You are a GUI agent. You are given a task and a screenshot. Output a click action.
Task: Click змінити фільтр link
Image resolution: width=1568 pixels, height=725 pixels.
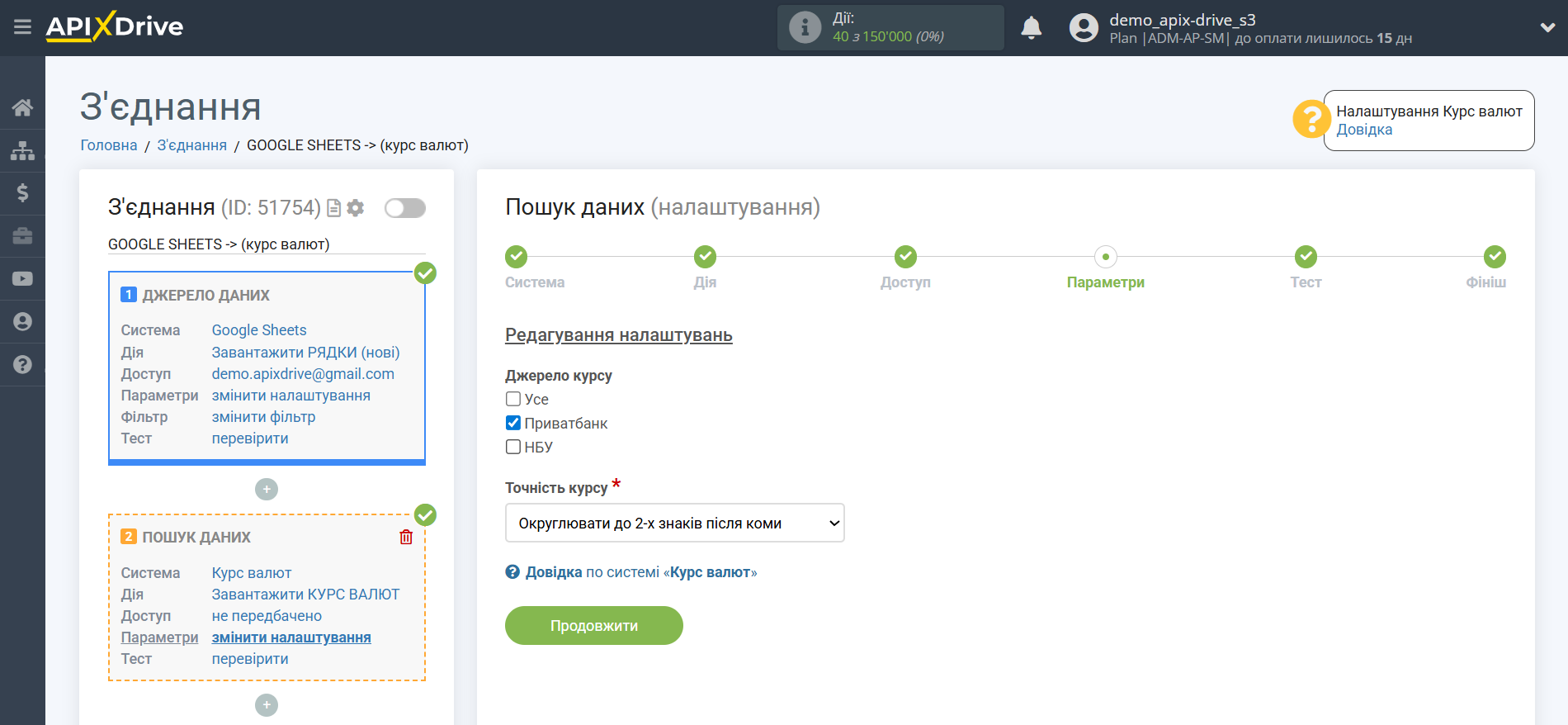(x=263, y=417)
